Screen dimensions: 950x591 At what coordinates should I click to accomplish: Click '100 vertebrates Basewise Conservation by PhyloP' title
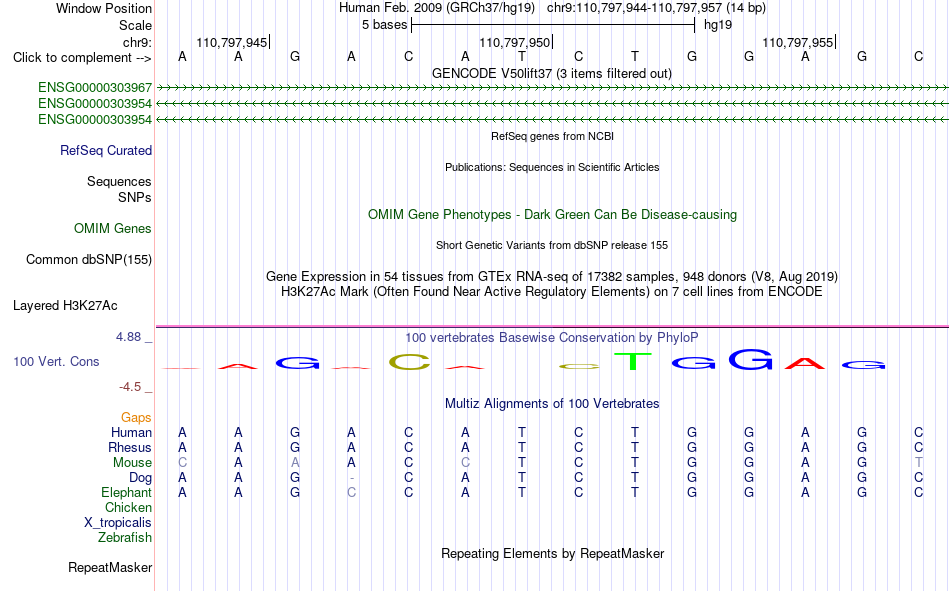(x=552, y=338)
